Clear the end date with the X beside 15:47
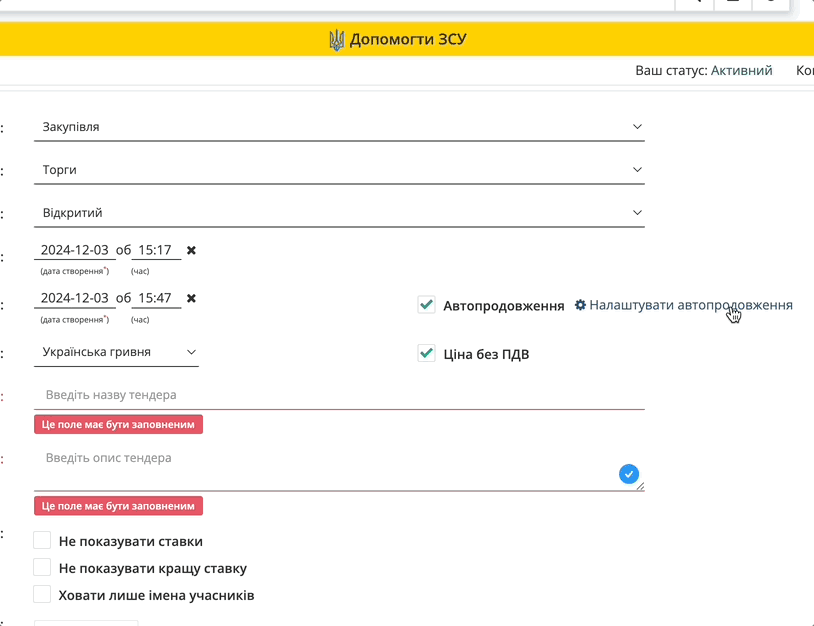The image size is (814, 626). [191, 298]
